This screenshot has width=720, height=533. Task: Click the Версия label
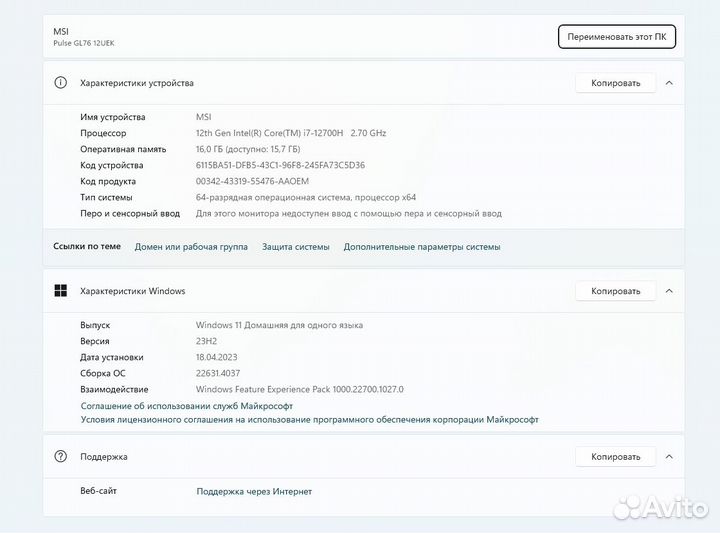point(95,341)
